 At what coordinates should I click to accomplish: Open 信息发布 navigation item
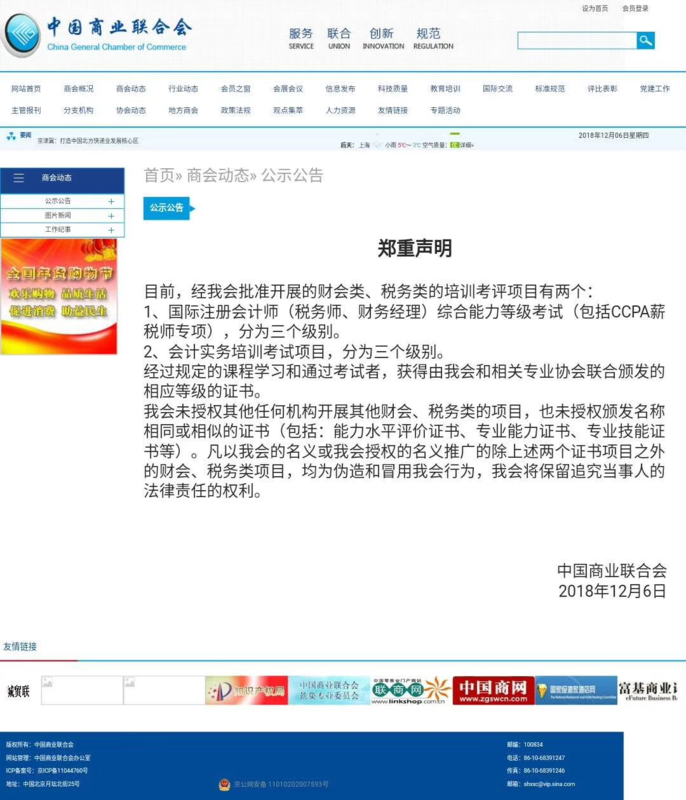point(340,89)
